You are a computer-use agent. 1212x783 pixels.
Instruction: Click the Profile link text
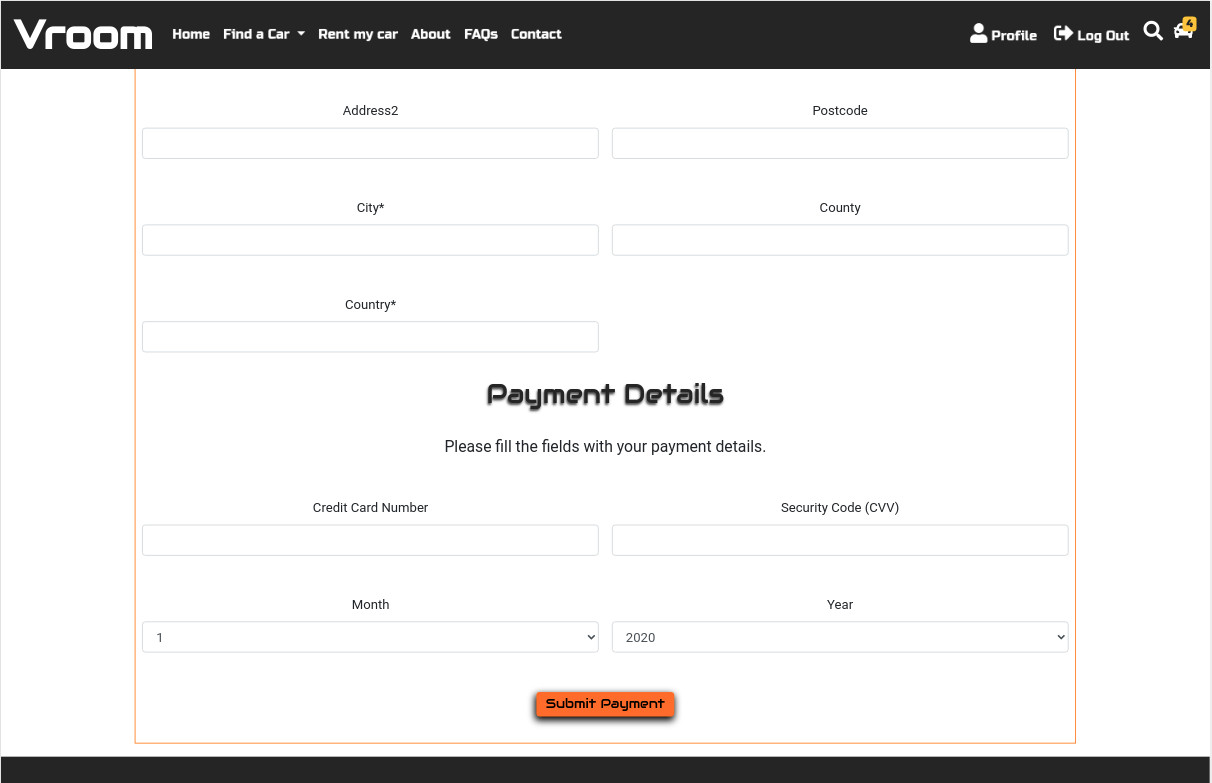pyautogui.click(x=1012, y=35)
